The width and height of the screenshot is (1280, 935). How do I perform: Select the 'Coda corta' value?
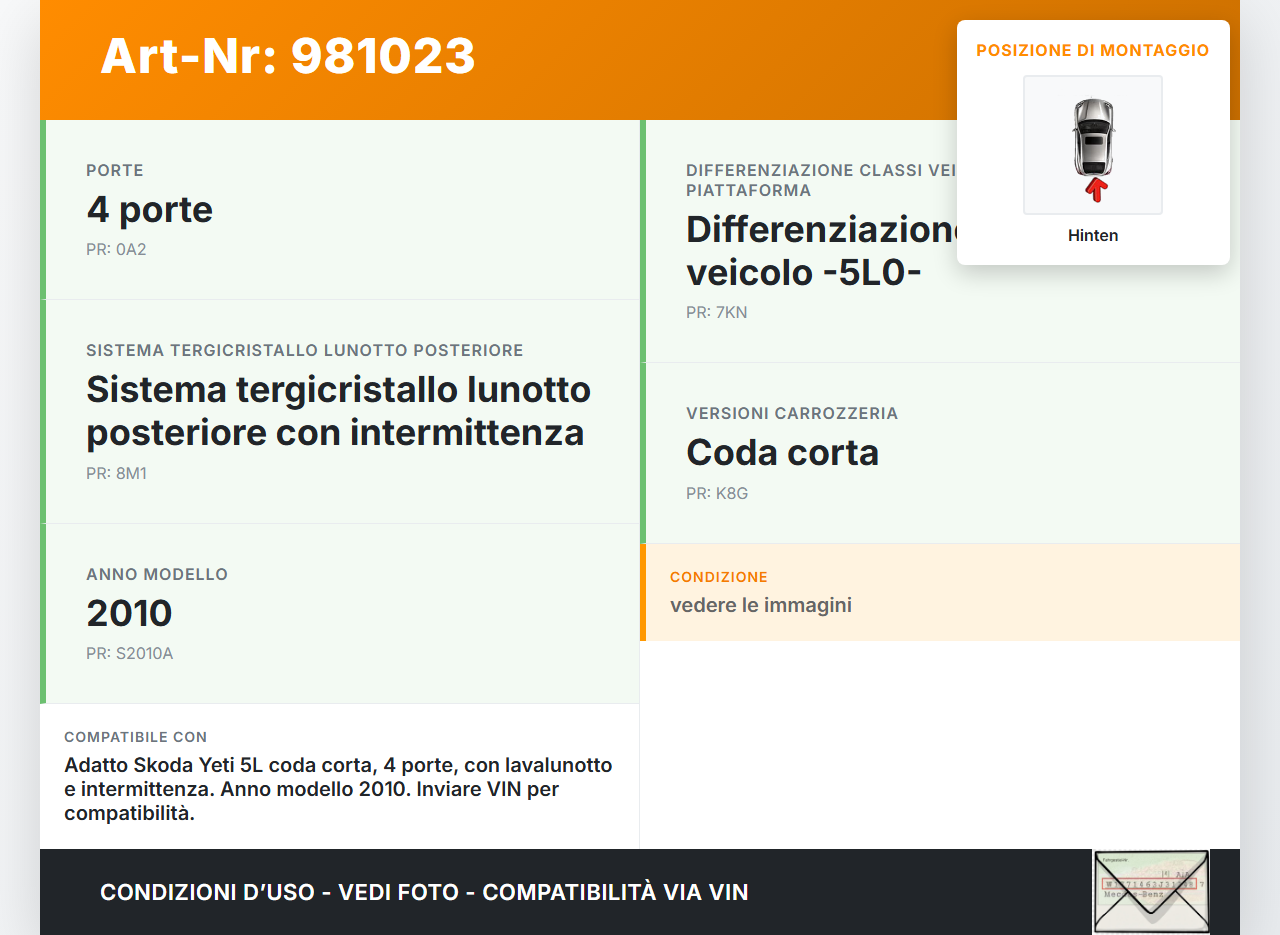coord(782,452)
